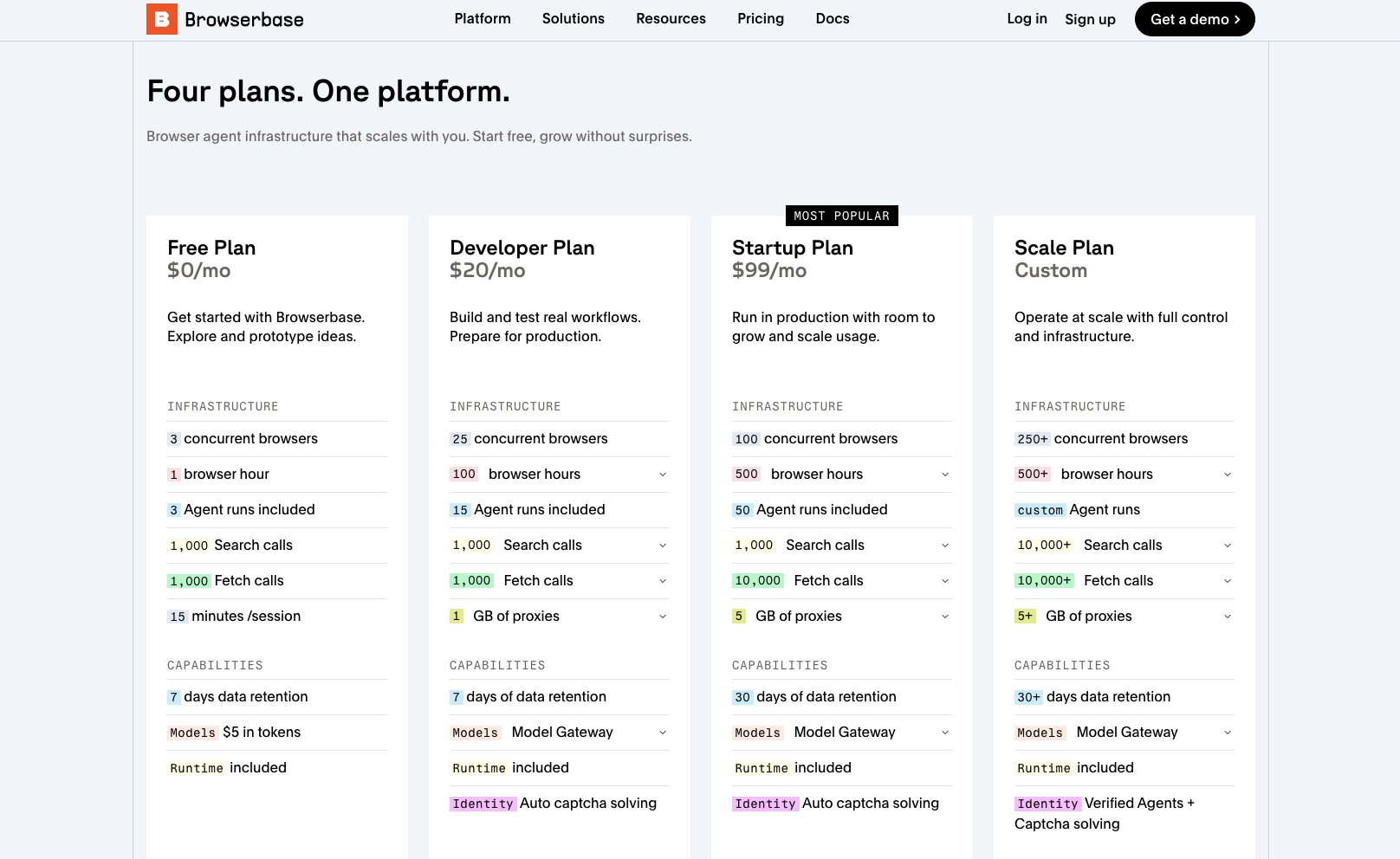Image resolution: width=1400 pixels, height=859 pixels.
Task: Select the Startup Plan heading
Action: [793, 248]
